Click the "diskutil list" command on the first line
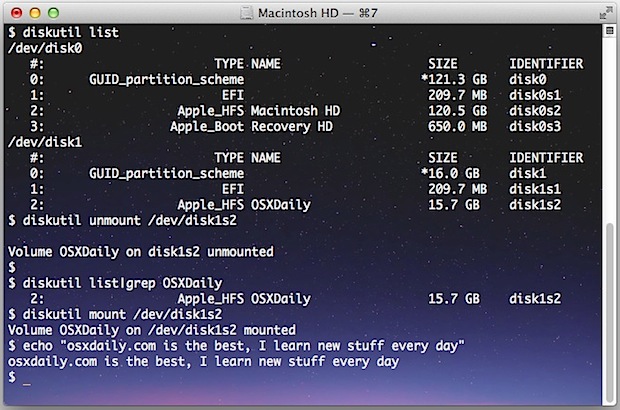620x410 pixels. pyautogui.click(x=70, y=32)
